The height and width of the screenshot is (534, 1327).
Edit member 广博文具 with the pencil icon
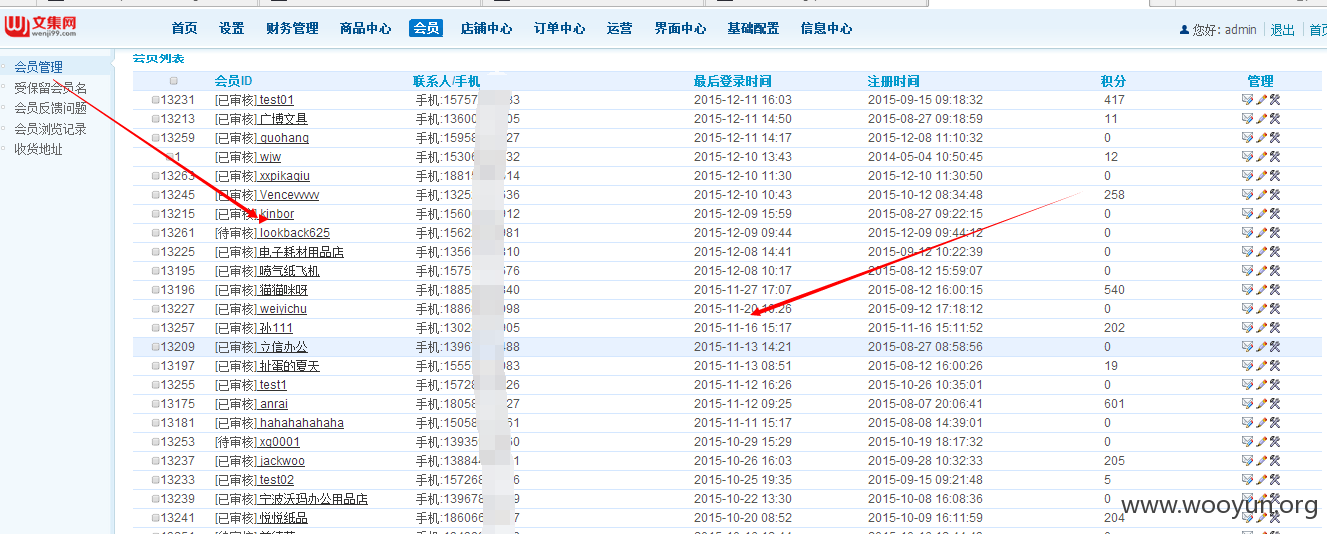[1261, 119]
